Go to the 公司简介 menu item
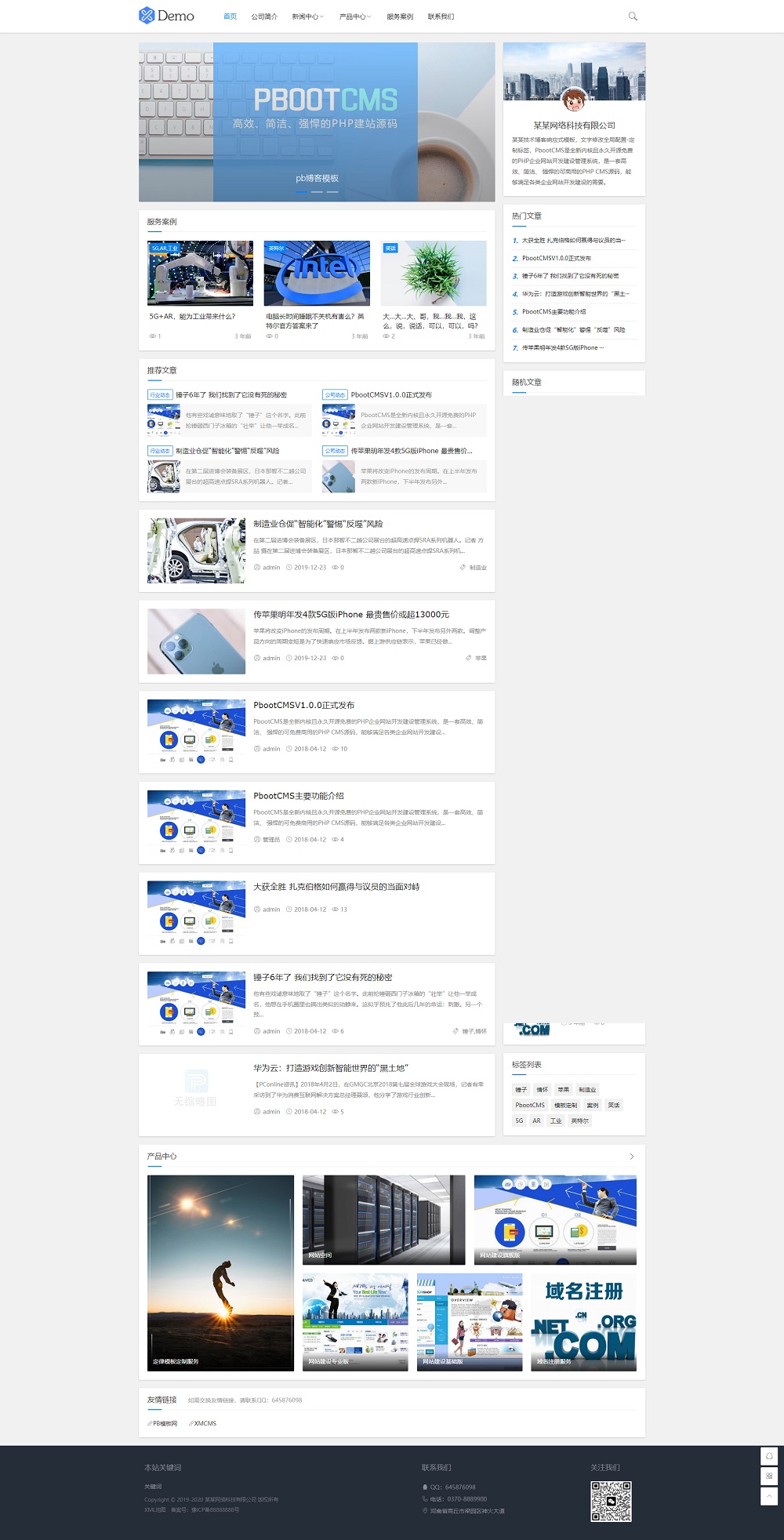Viewport: 784px width, 1540px height. coord(264,16)
